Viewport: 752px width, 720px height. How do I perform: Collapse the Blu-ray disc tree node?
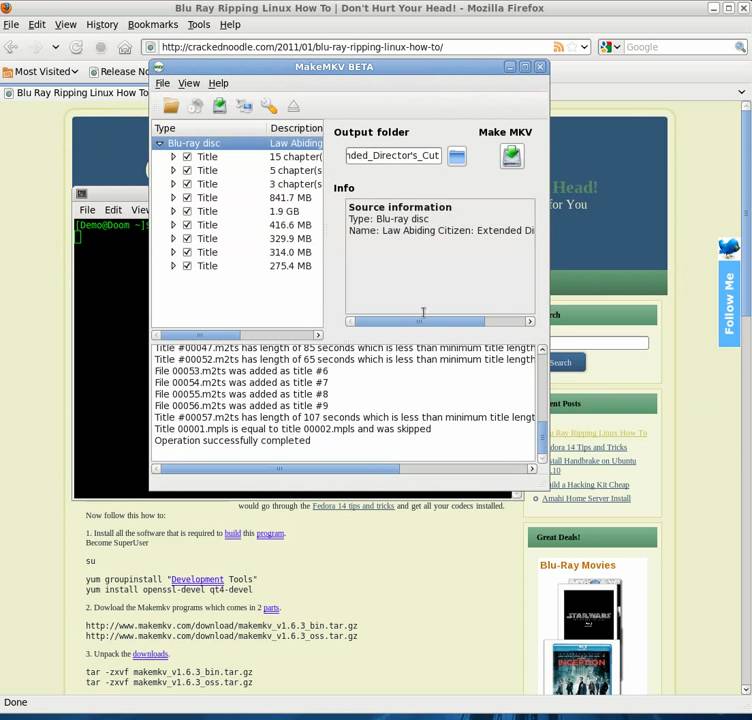coord(160,143)
